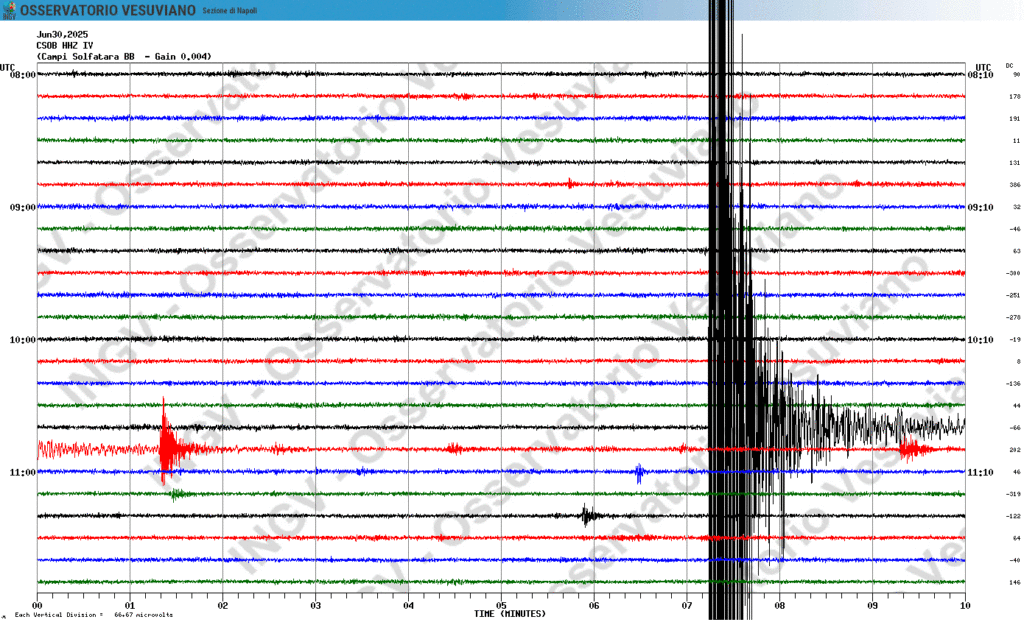Click minute 10 on the time axis
Viewport: 1024px width, 625px height.
pyautogui.click(x=965, y=606)
